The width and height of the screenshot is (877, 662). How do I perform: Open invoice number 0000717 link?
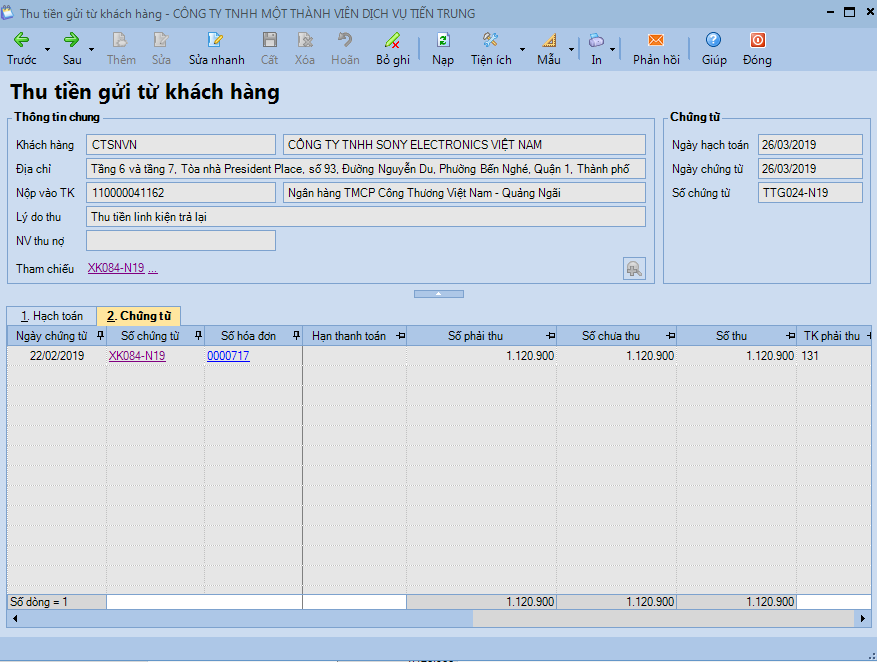point(228,356)
